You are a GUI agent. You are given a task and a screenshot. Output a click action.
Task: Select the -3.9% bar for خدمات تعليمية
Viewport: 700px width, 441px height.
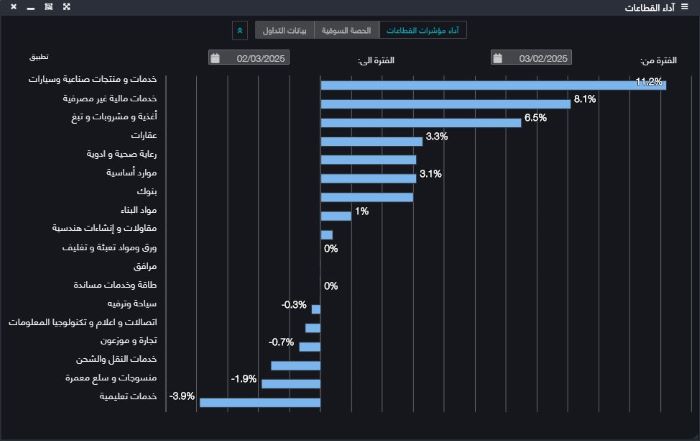(x=260, y=403)
